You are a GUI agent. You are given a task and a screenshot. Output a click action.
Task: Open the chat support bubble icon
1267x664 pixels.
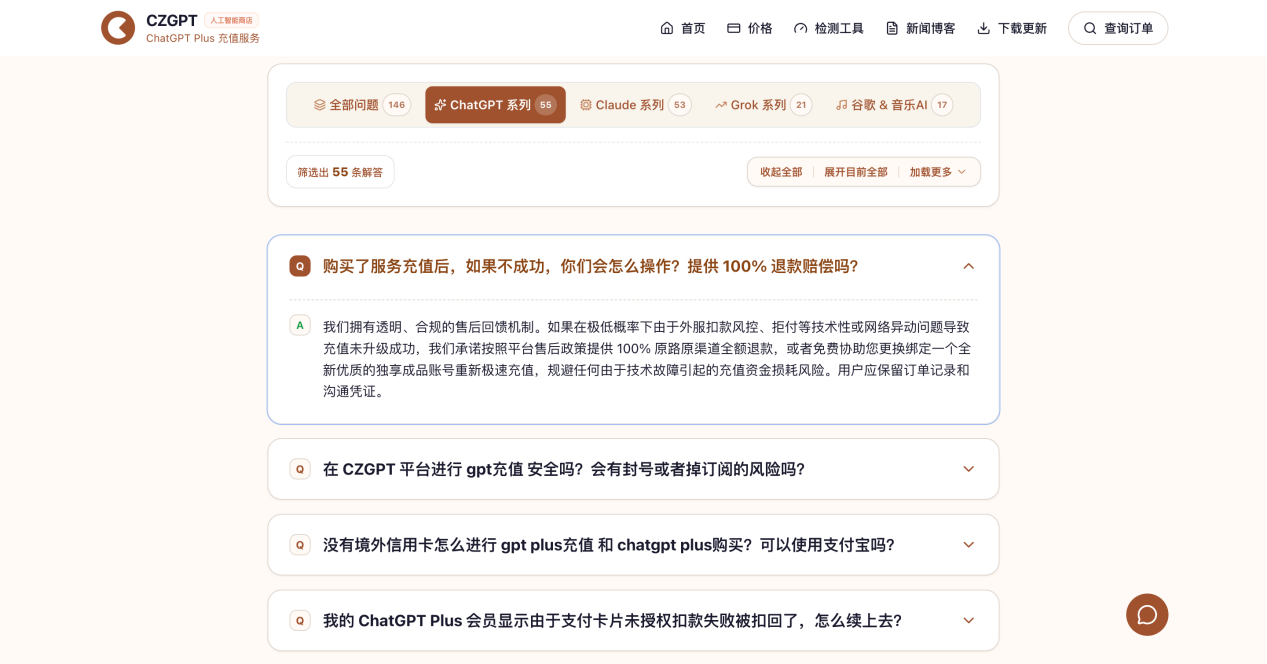pyautogui.click(x=1147, y=615)
